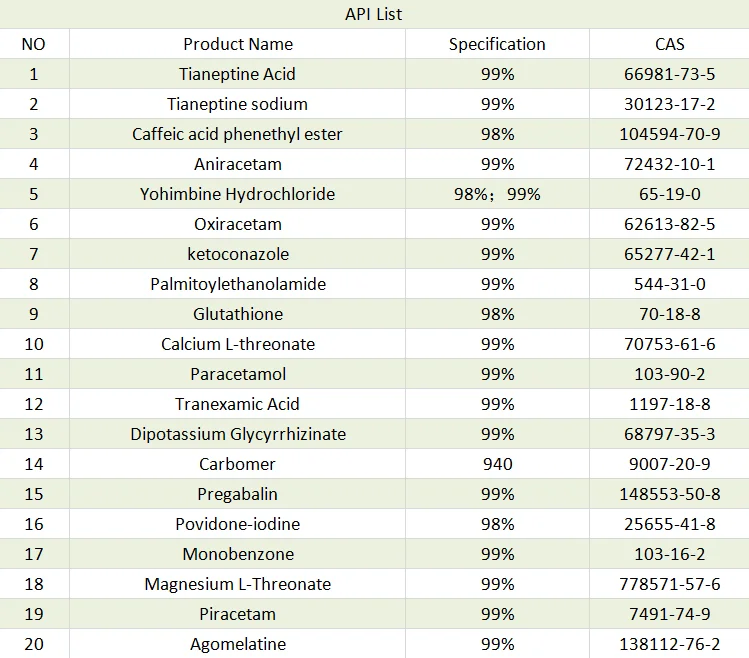Click the Carbomer 940 specification cell
This screenshot has height=658, width=749.
tap(497, 464)
